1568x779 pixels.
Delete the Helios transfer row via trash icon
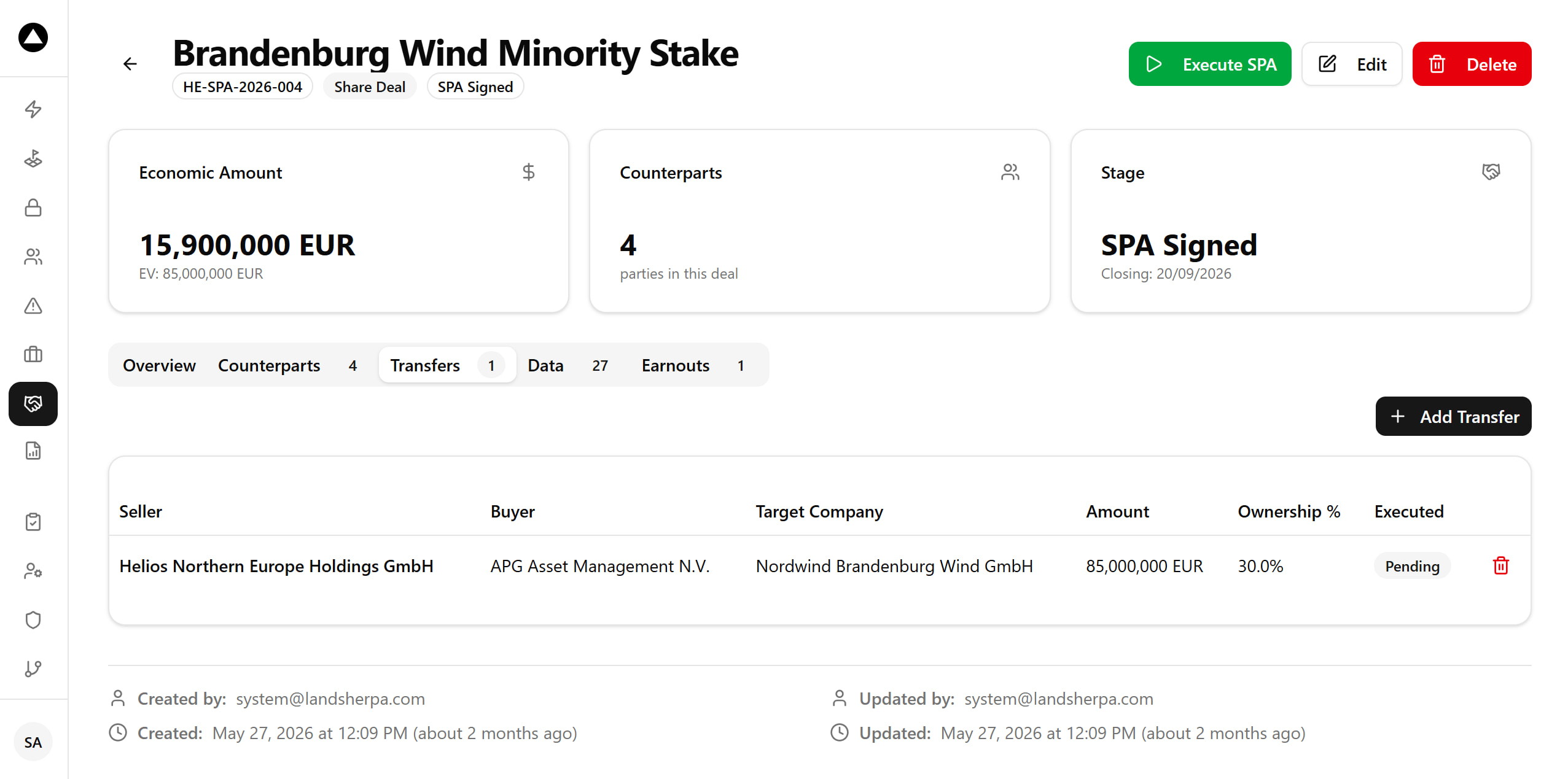1500,565
